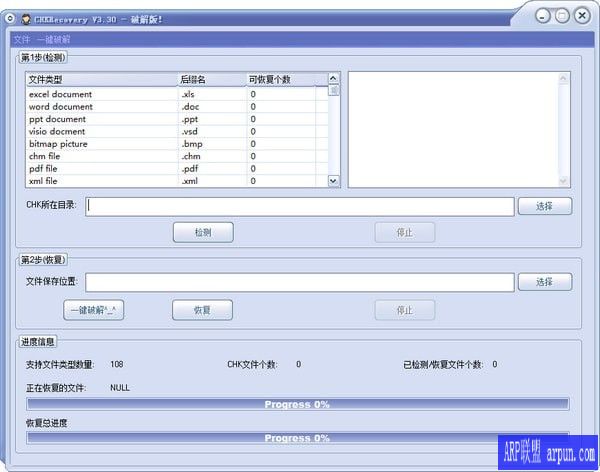600x472 pixels.
Task: Click the 已检测/恢复文件个数 label
Action: (x=443, y=364)
